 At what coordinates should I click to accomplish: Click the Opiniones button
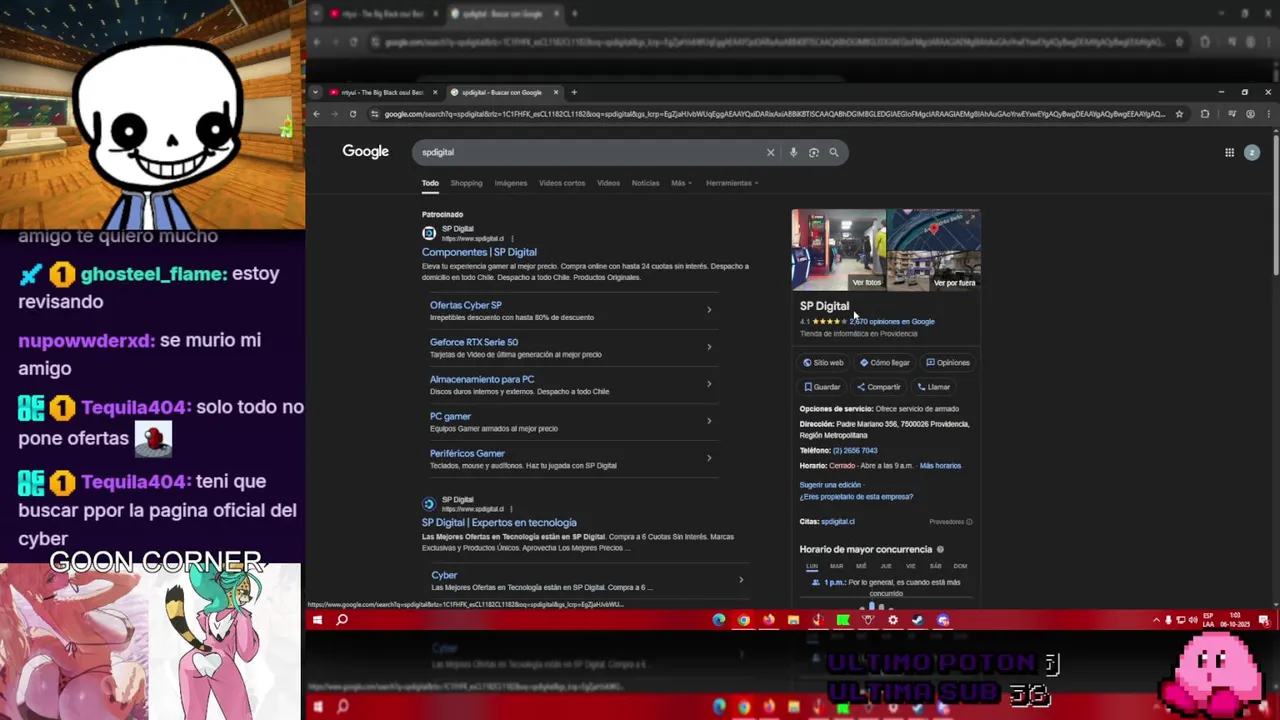coord(948,363)
